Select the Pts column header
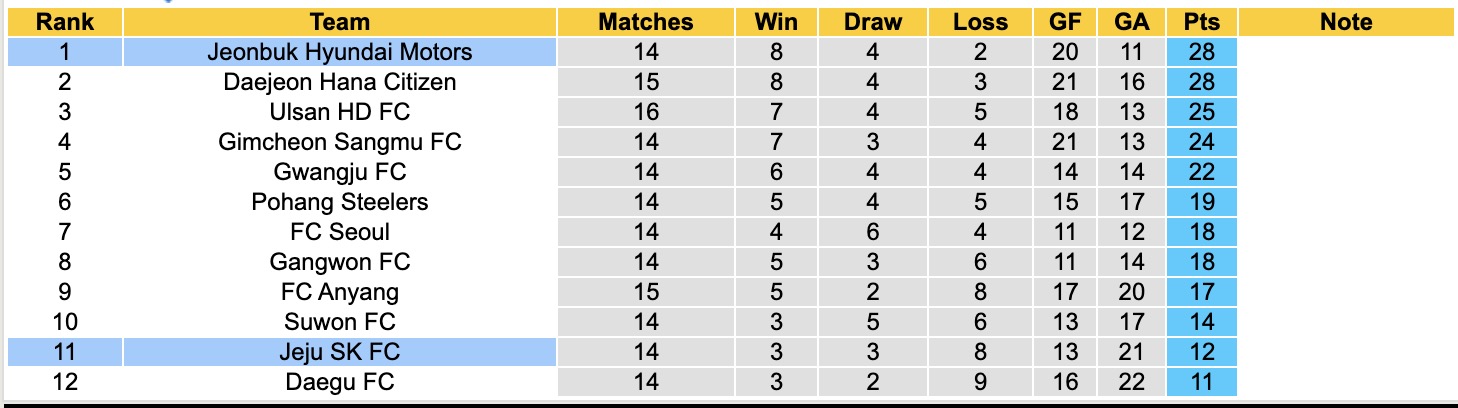The image size is (1458, 408). click(x=1201, y=22)
